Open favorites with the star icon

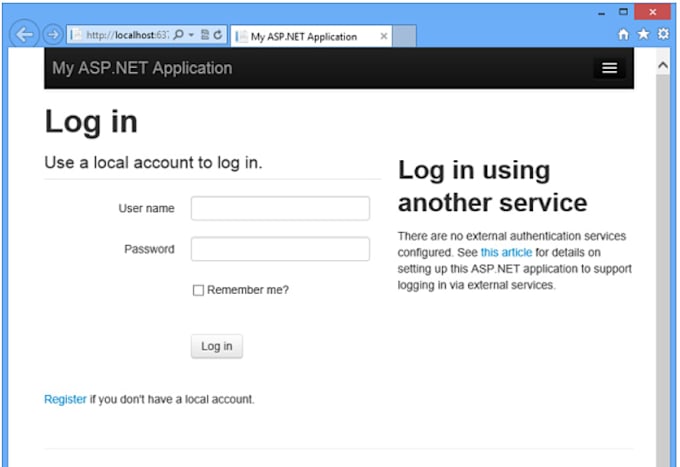(643, 34)
